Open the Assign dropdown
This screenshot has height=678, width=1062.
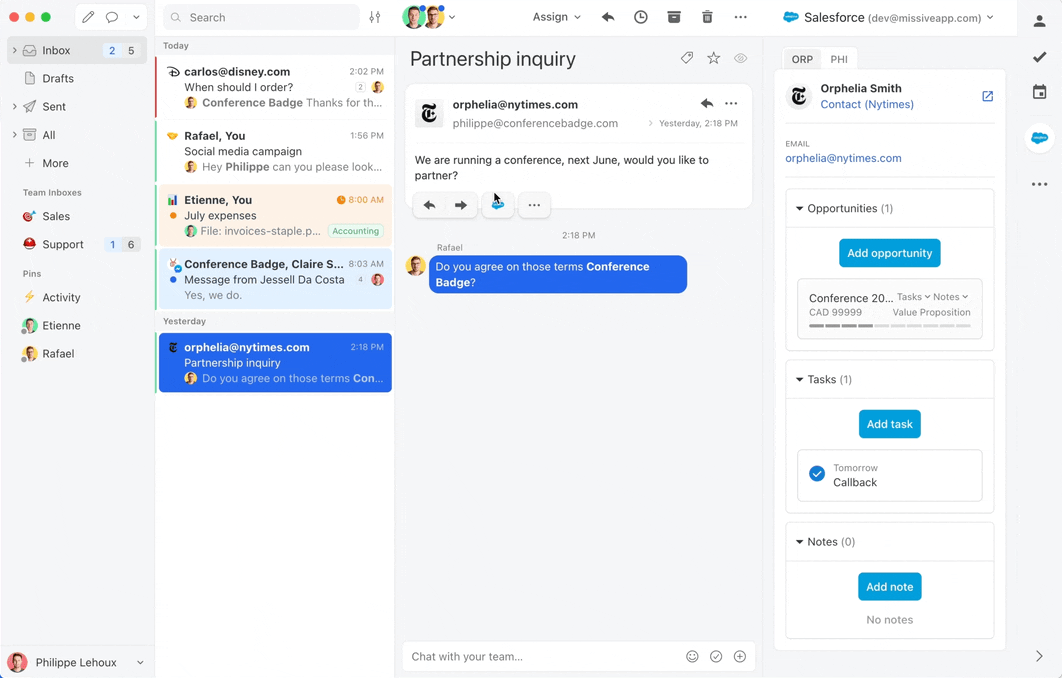pyautogui.click(x=556, y=17)
